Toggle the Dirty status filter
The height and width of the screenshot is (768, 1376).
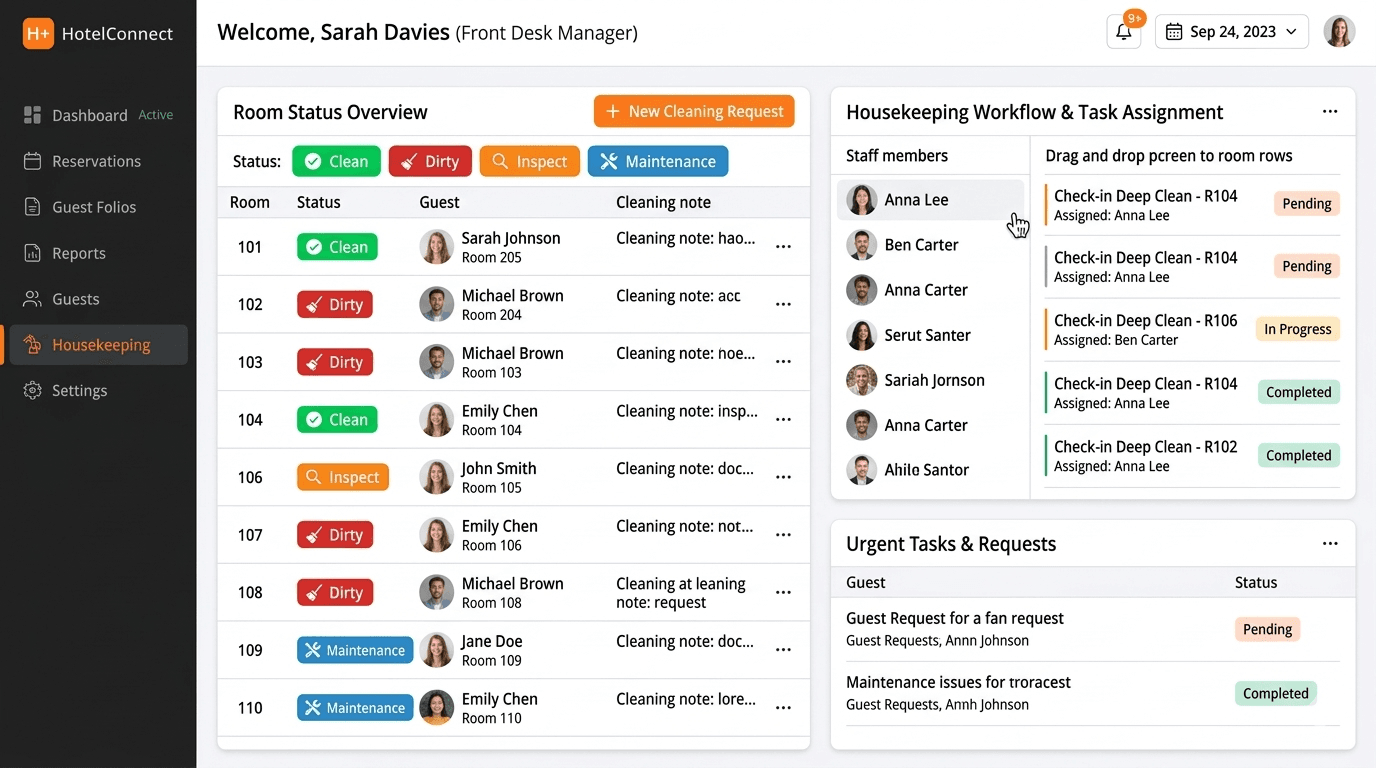tap(430, 162)
